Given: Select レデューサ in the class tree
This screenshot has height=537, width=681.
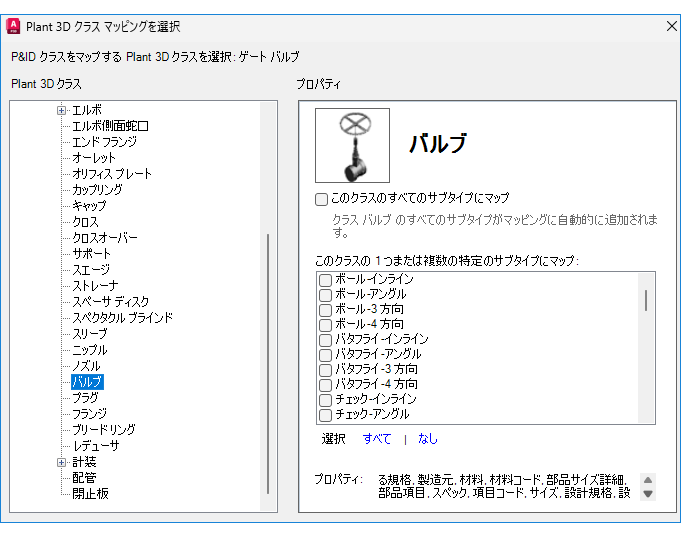Looking at the screenshot, I should point(96,446).
